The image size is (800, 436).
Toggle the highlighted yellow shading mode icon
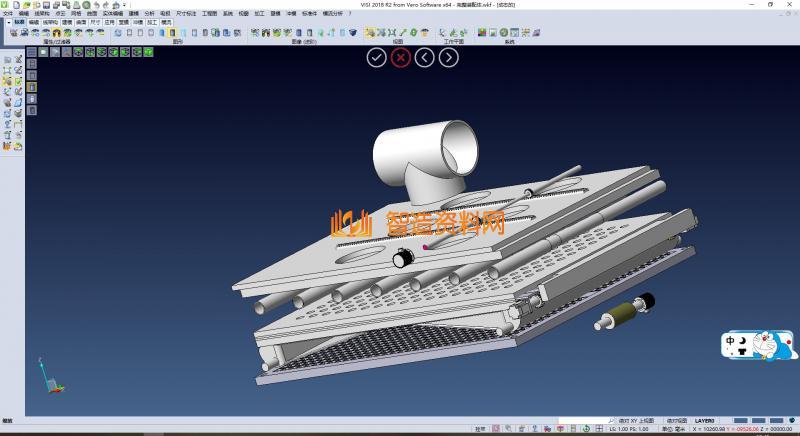click(172, 33)
